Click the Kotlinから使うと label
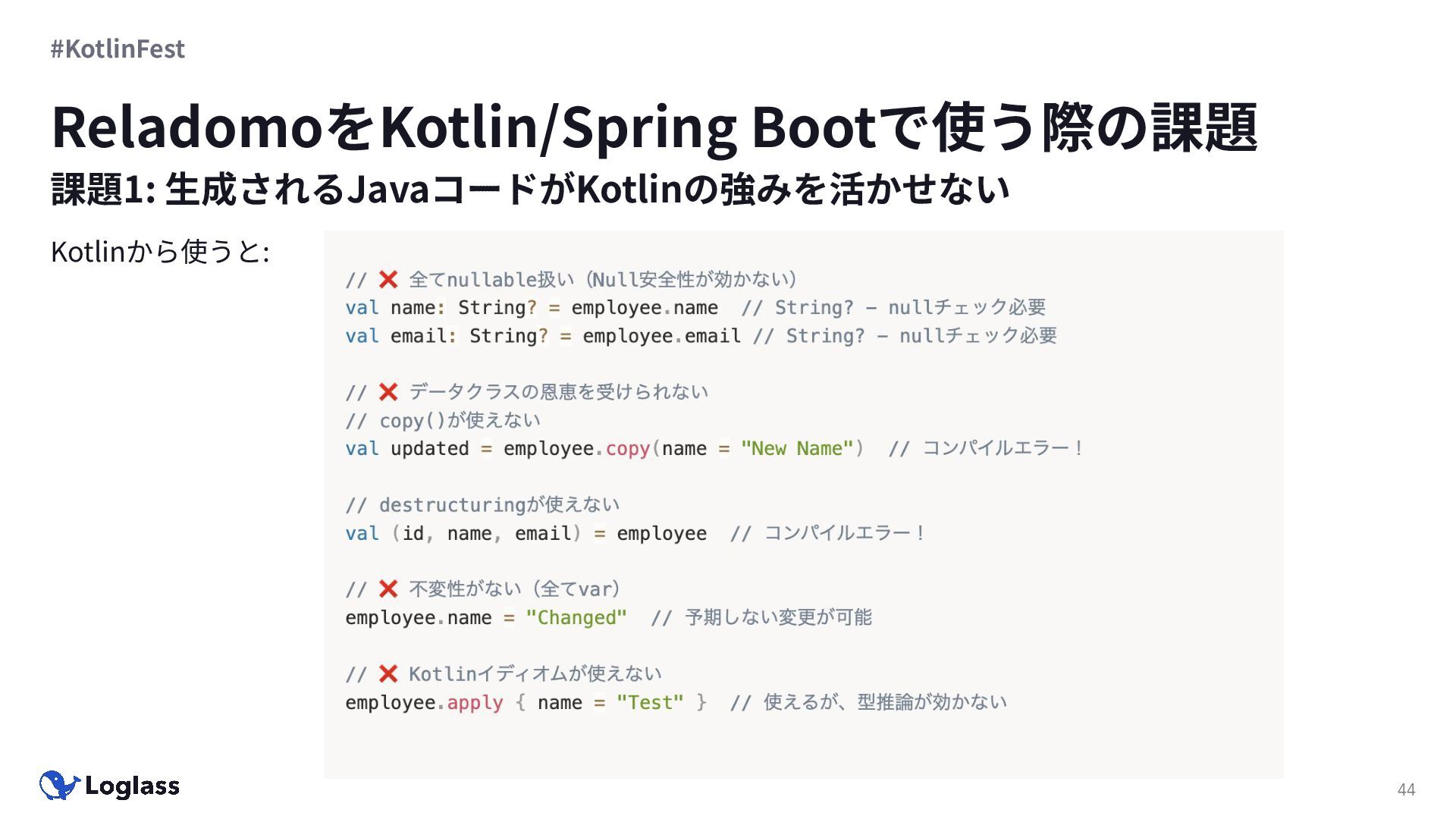This screenshot has height=819, width=1456. 160,252
